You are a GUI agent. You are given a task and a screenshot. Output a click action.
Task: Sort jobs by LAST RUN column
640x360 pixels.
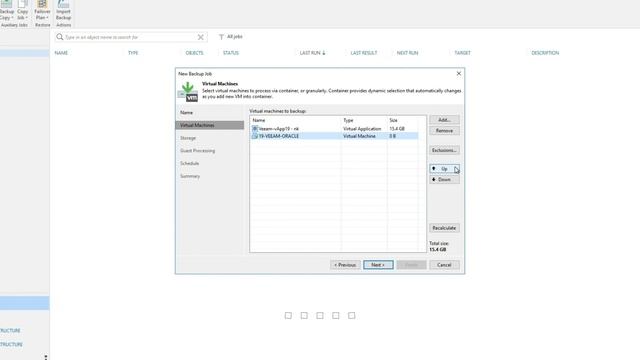[312, 53]
